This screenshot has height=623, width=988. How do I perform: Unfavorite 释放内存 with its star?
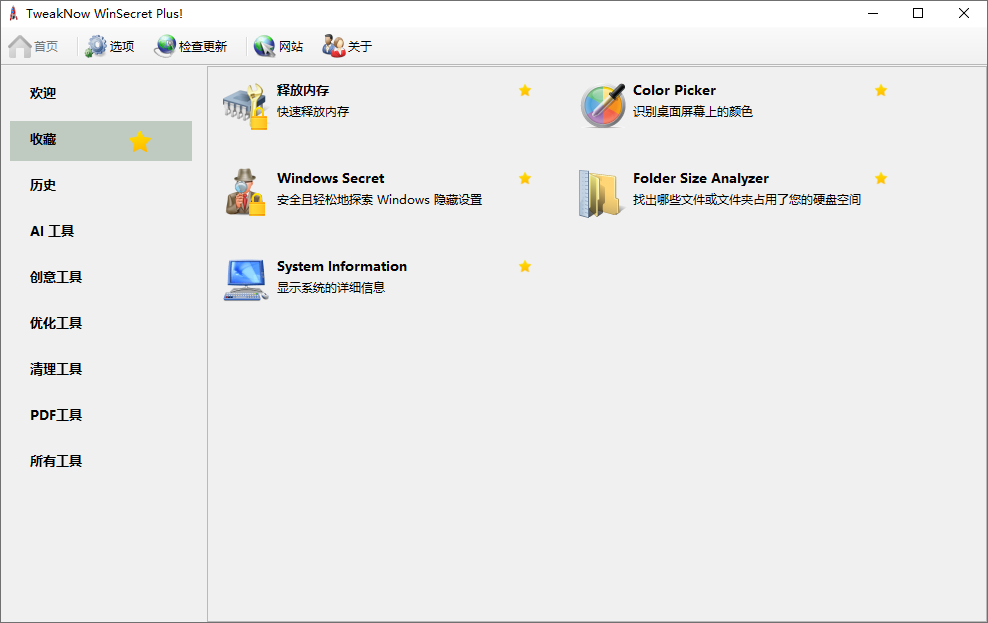525,90
